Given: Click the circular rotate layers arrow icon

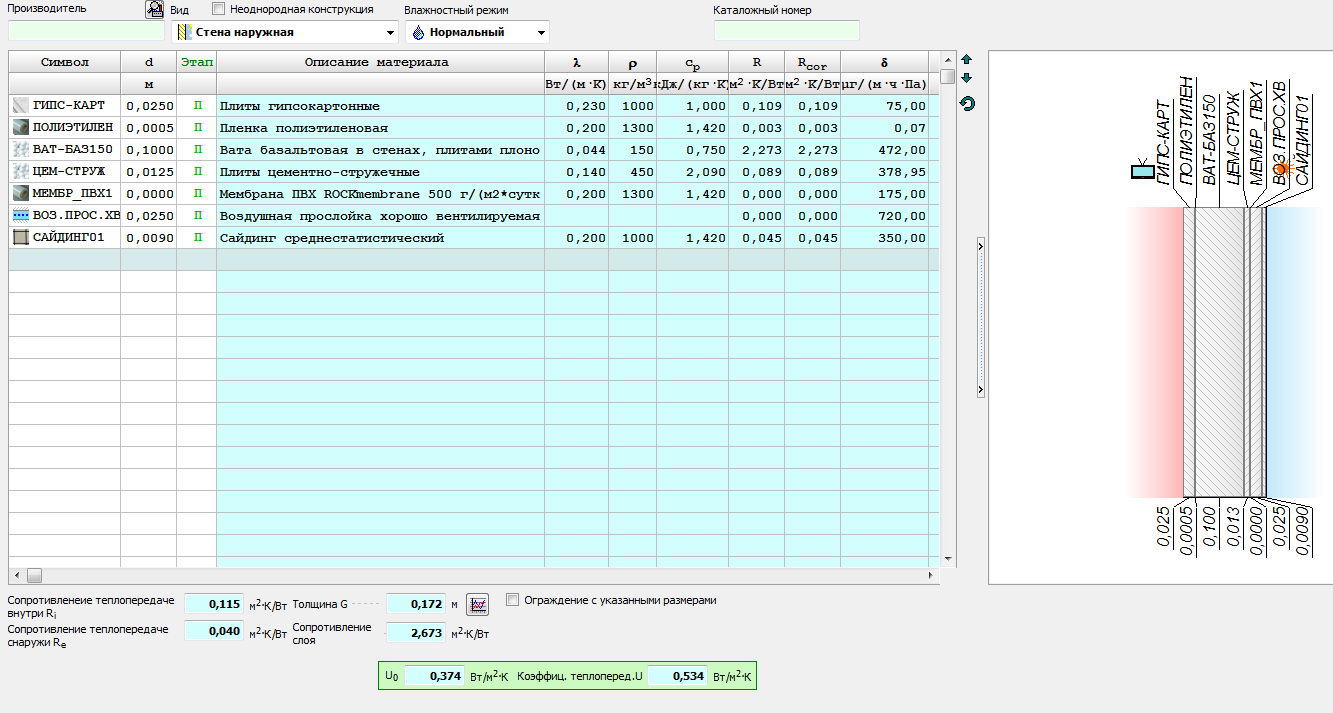Looking at the screenshot, I should [966, 104].
